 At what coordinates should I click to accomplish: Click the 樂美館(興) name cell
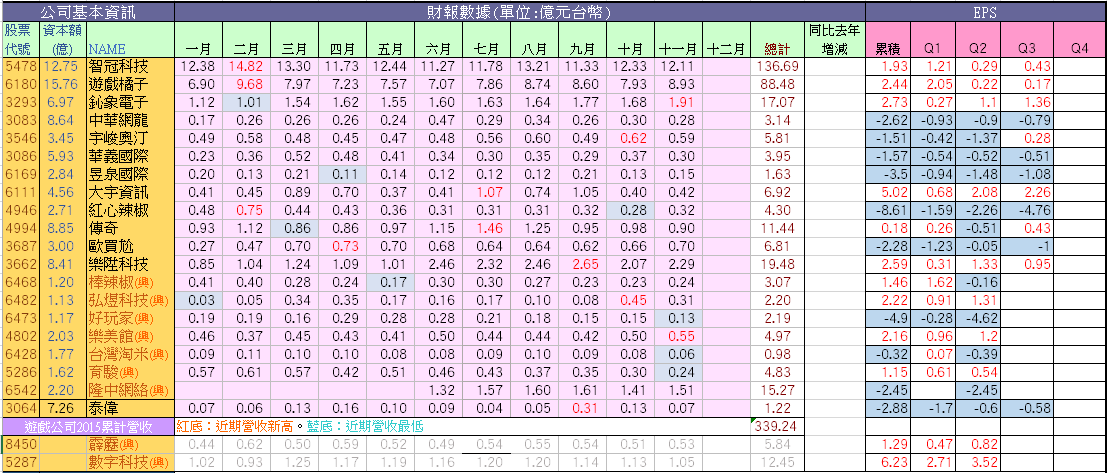[x=130, y=335]
